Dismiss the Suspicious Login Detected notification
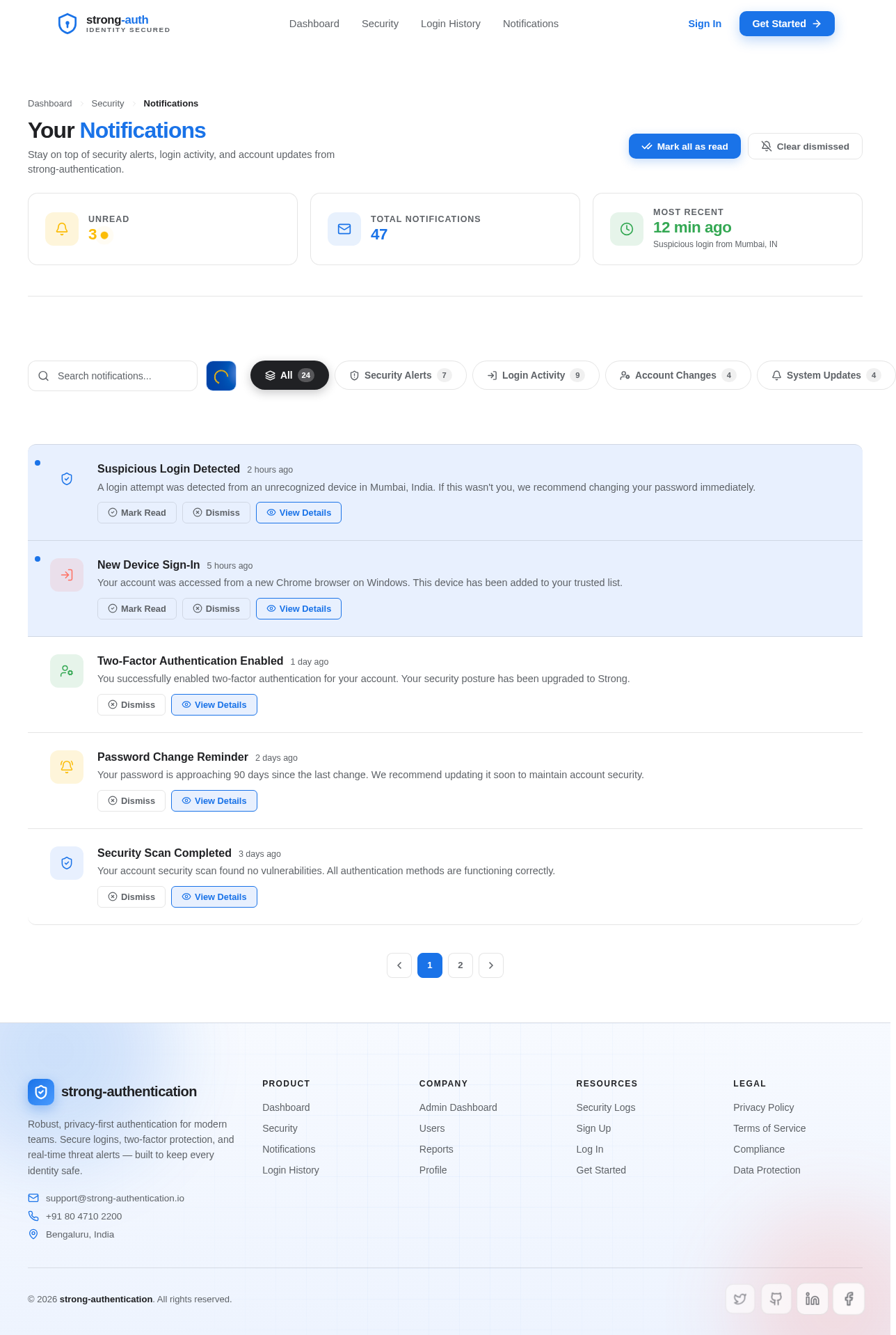The height and width of the screenshot is (1335, 896). (x=216, y=513)
